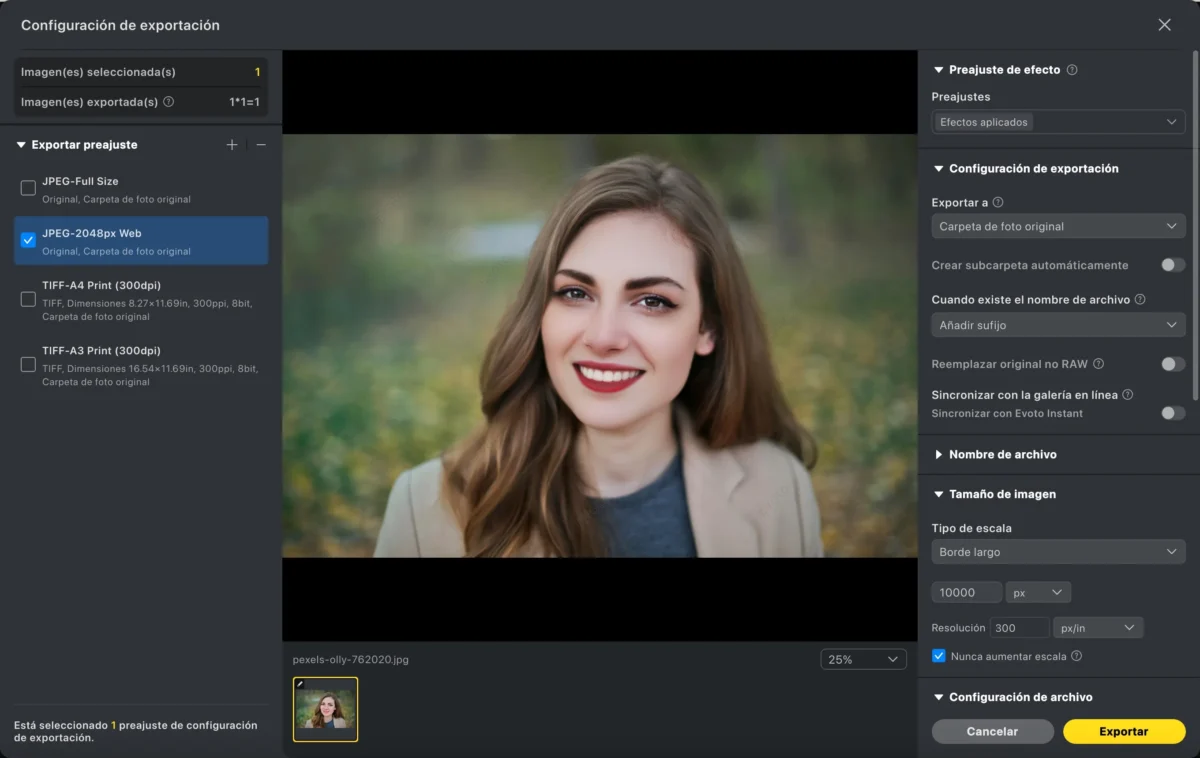The width and height of the screenshot is (1200, 758).
Task: Click help icon next to Imagen(es) exportada(s)
Action: click(168, 102)
